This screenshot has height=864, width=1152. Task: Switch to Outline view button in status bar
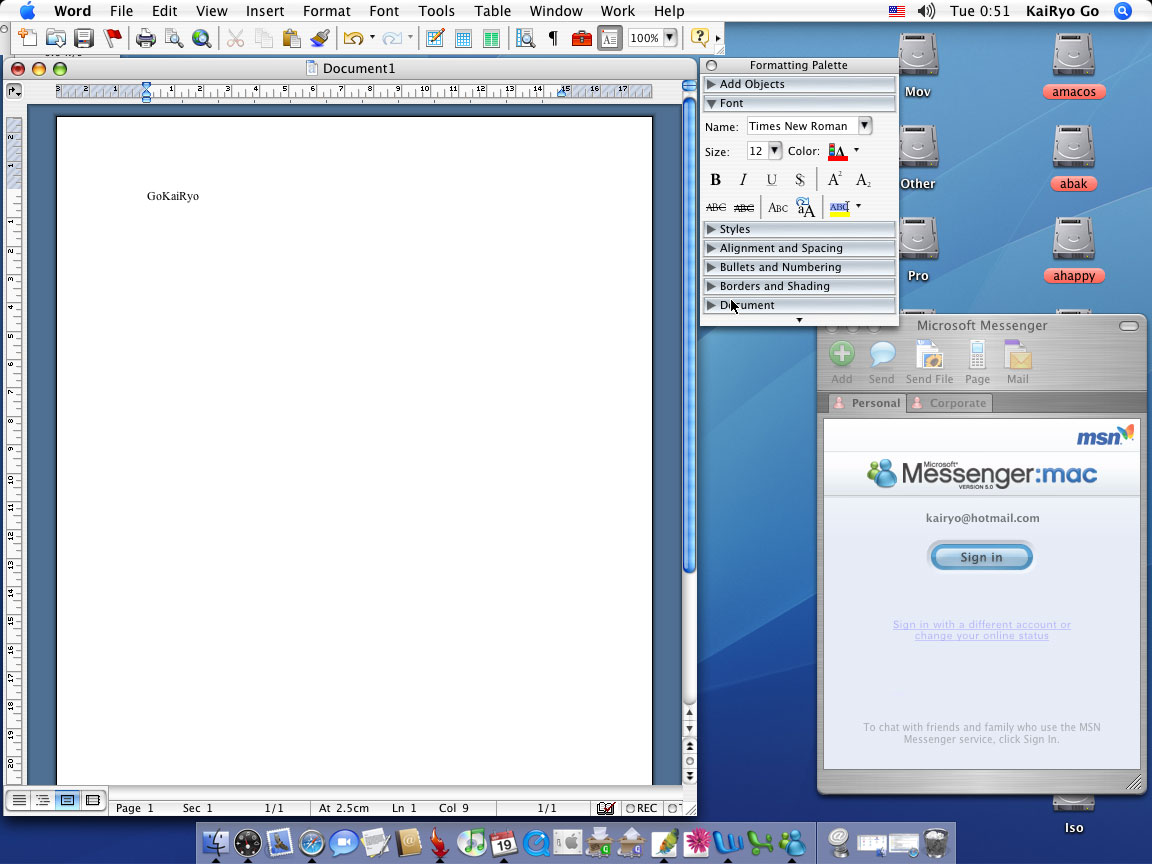point(43,800)
